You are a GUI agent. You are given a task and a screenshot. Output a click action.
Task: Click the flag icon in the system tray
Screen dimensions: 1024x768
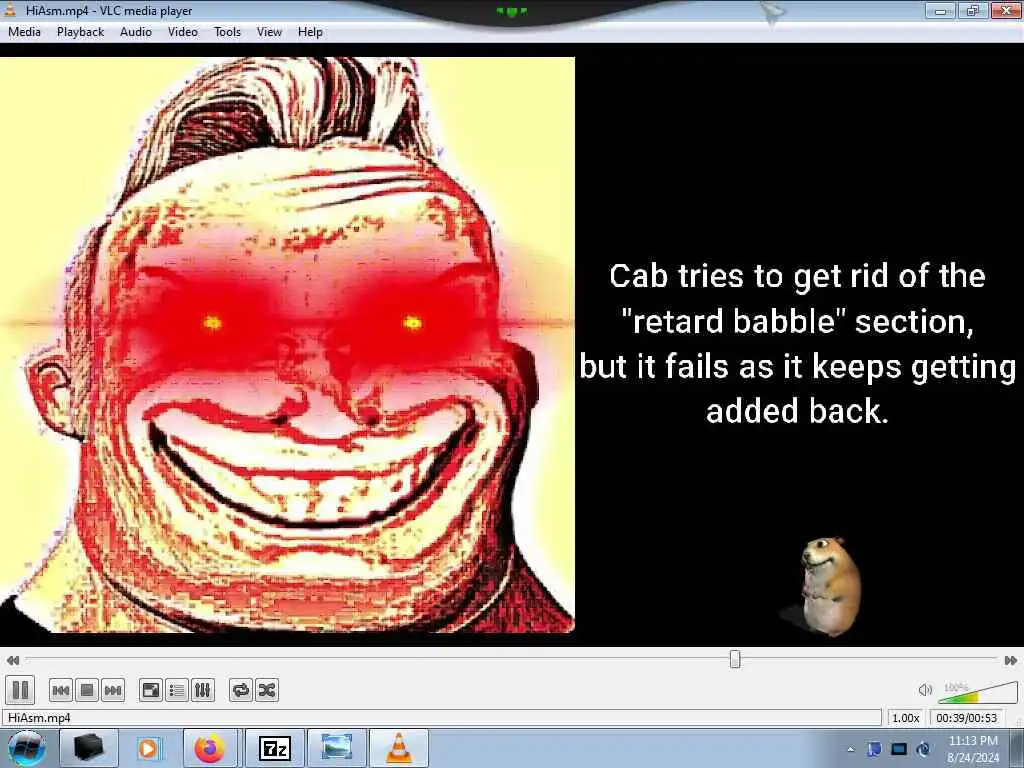coord(874,749)
